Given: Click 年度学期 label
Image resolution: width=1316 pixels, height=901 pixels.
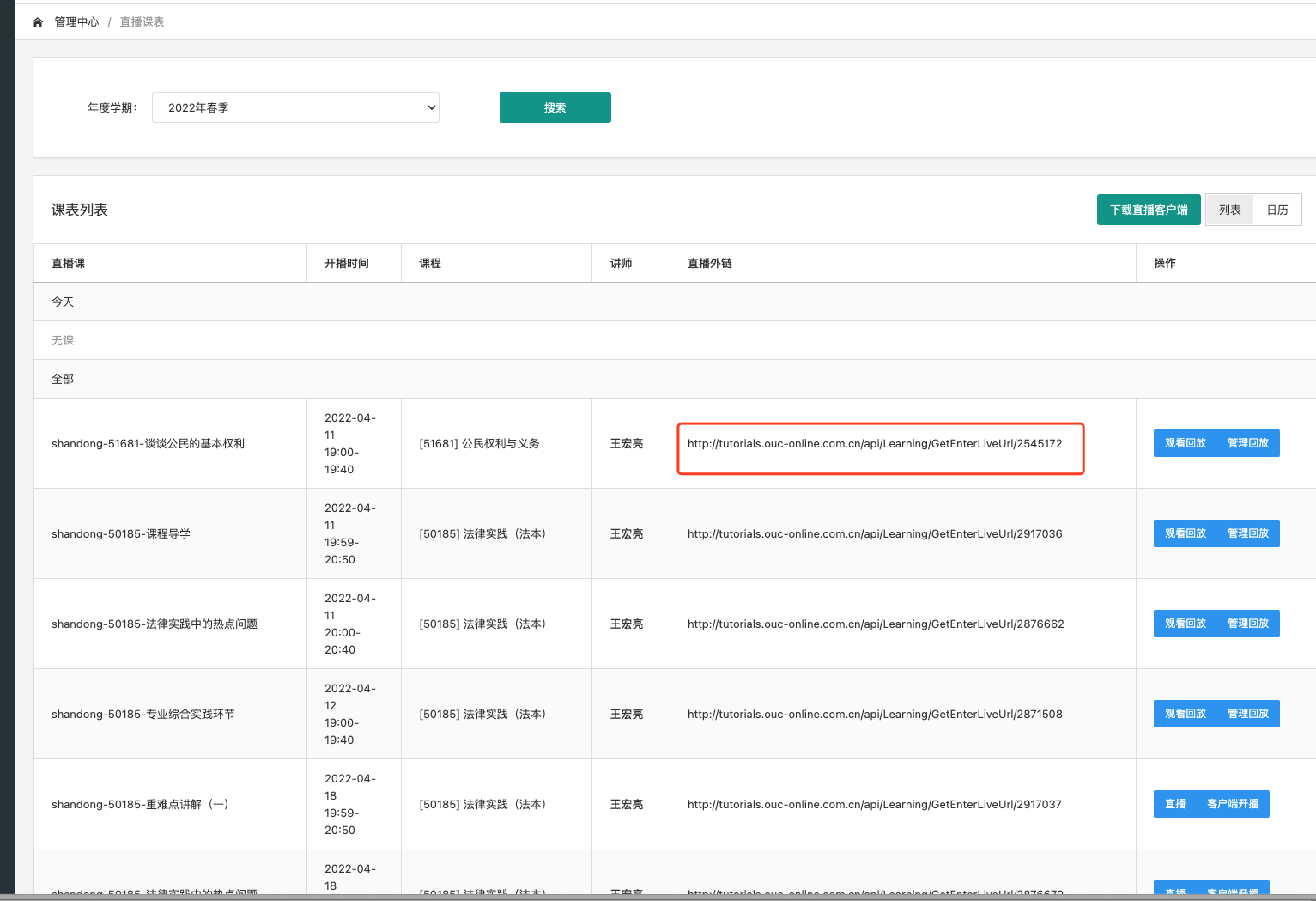Looking at the screenshot, I should (112, 107).
